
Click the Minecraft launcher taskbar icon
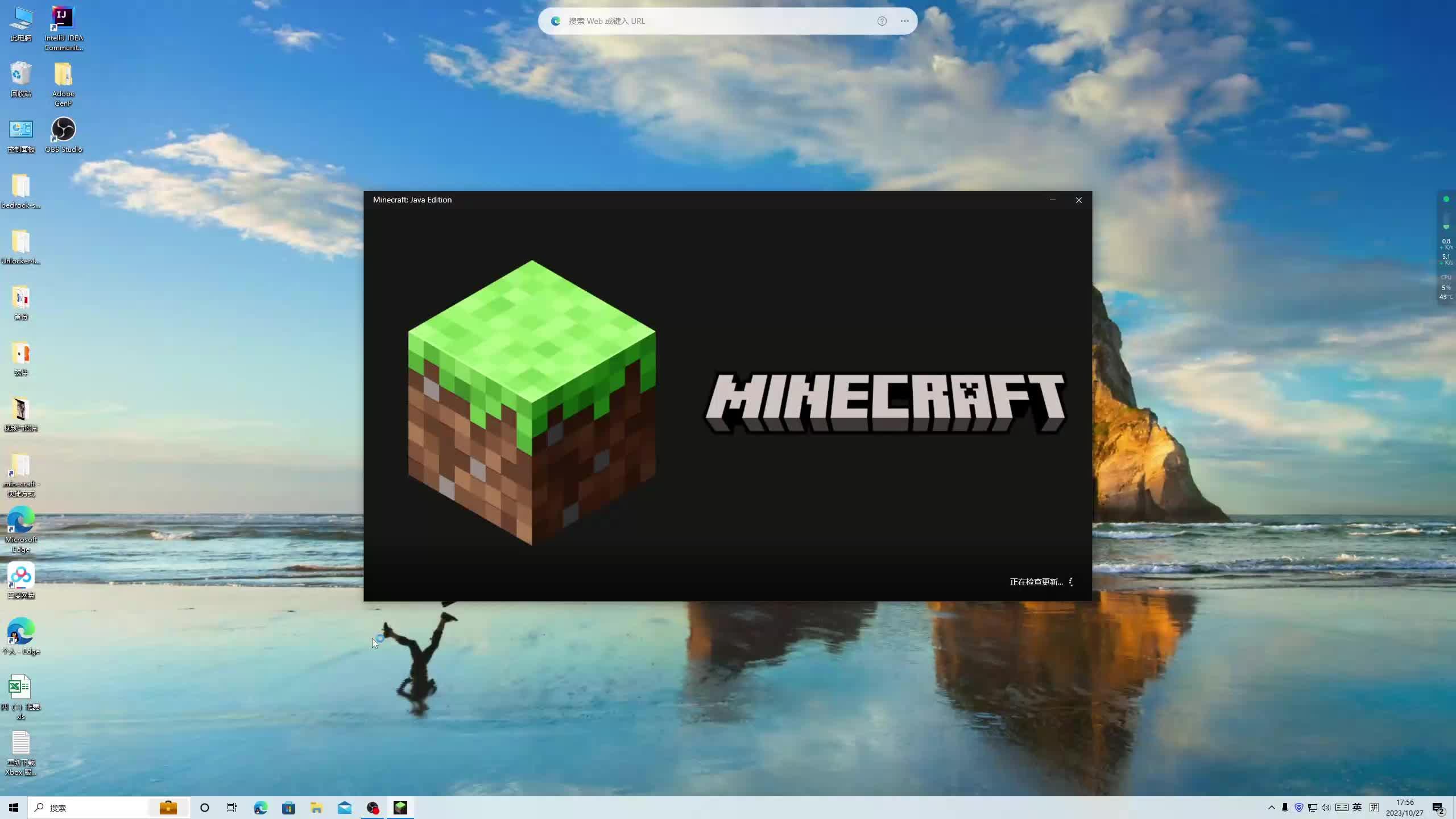click(x=400, y=808)
